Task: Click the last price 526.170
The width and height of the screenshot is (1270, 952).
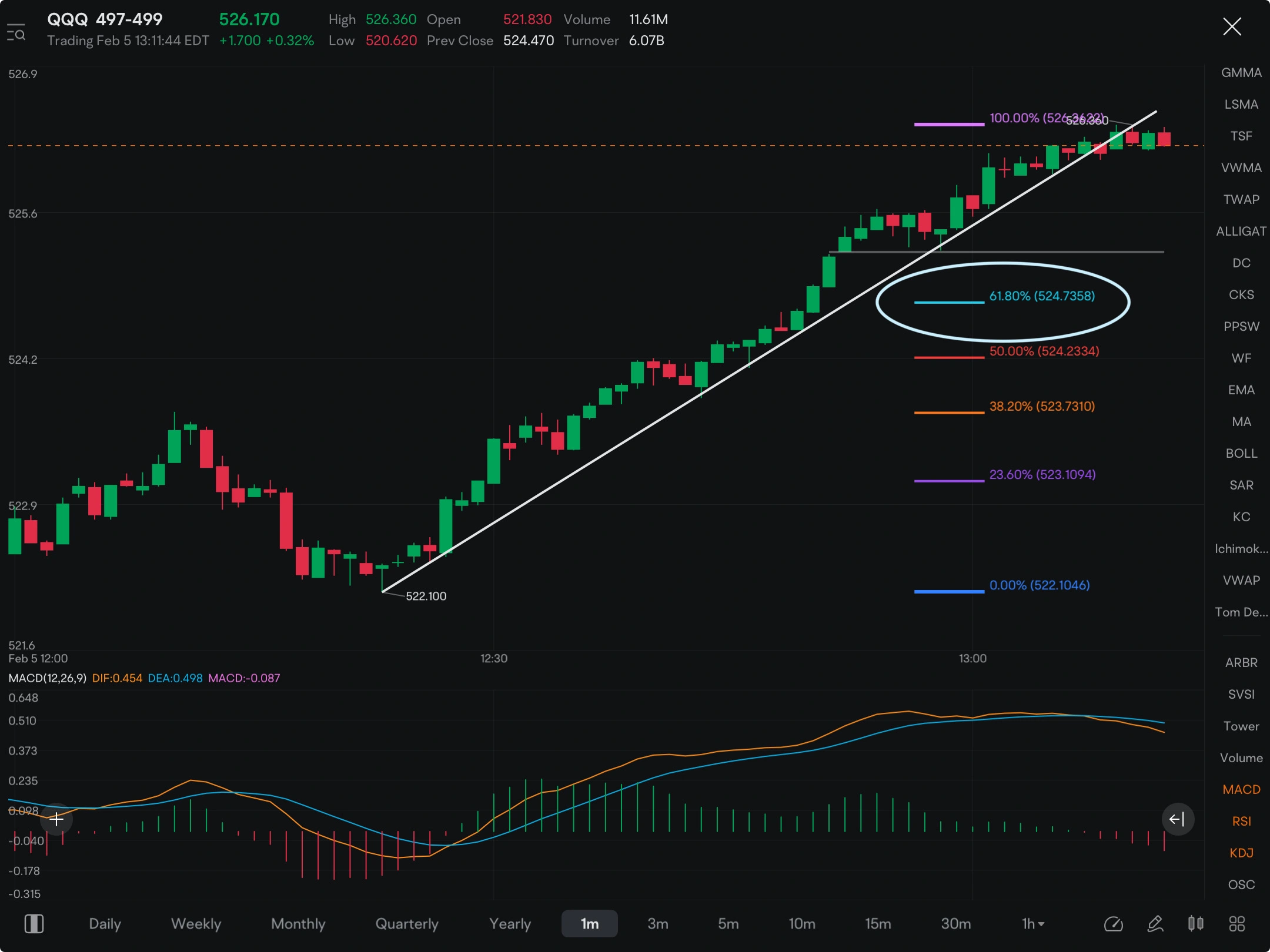Action: pyautogui.click(x=249, y=19)
